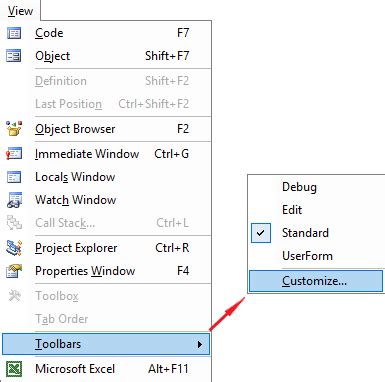
Task: Click the Alt+F11 shortcut text
Action: click(x=169, y=369)
